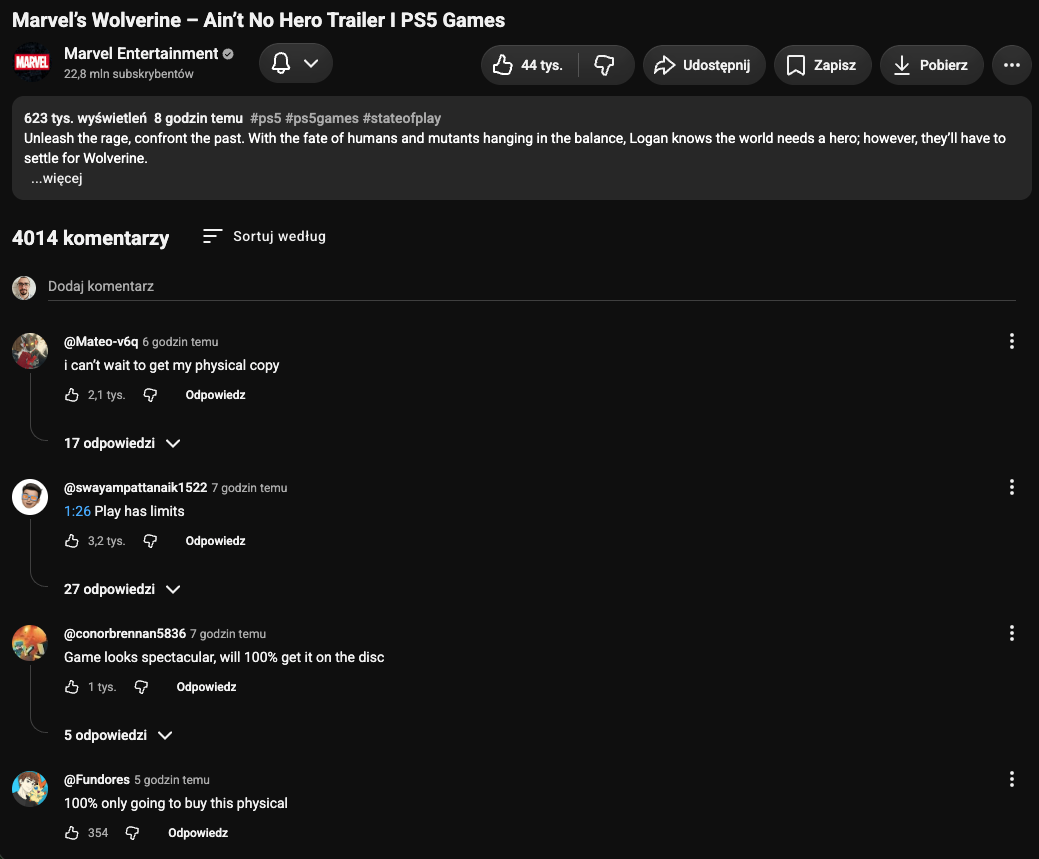Click the #stateofplay hashtag
The height and width of the screenshot is (859, 1039).
pos(402,118)
